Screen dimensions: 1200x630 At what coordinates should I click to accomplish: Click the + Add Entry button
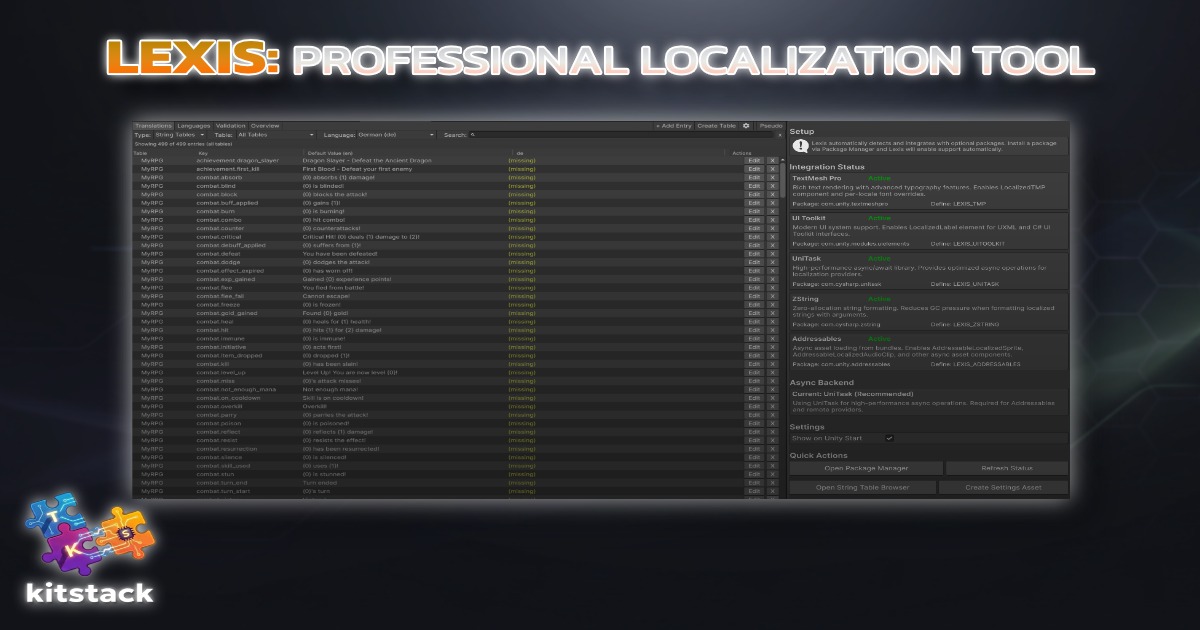674,126
